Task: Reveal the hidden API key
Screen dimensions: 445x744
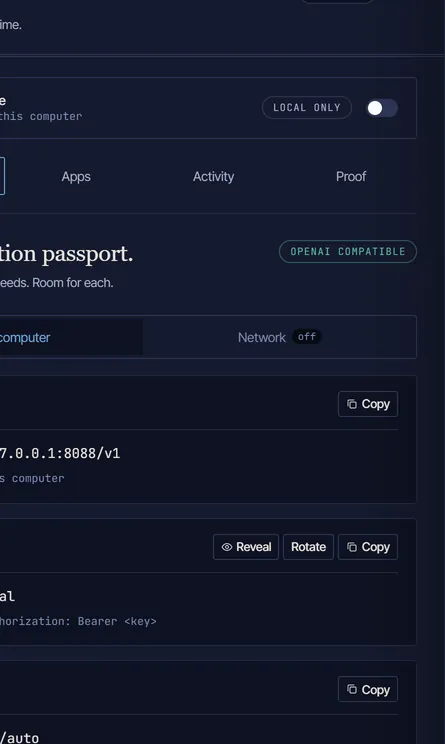Action: (246, 547)
